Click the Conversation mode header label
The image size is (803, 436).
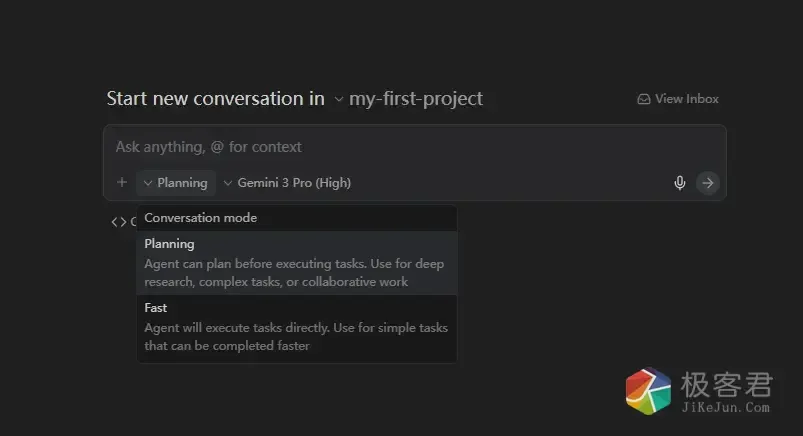pos(200,218)
